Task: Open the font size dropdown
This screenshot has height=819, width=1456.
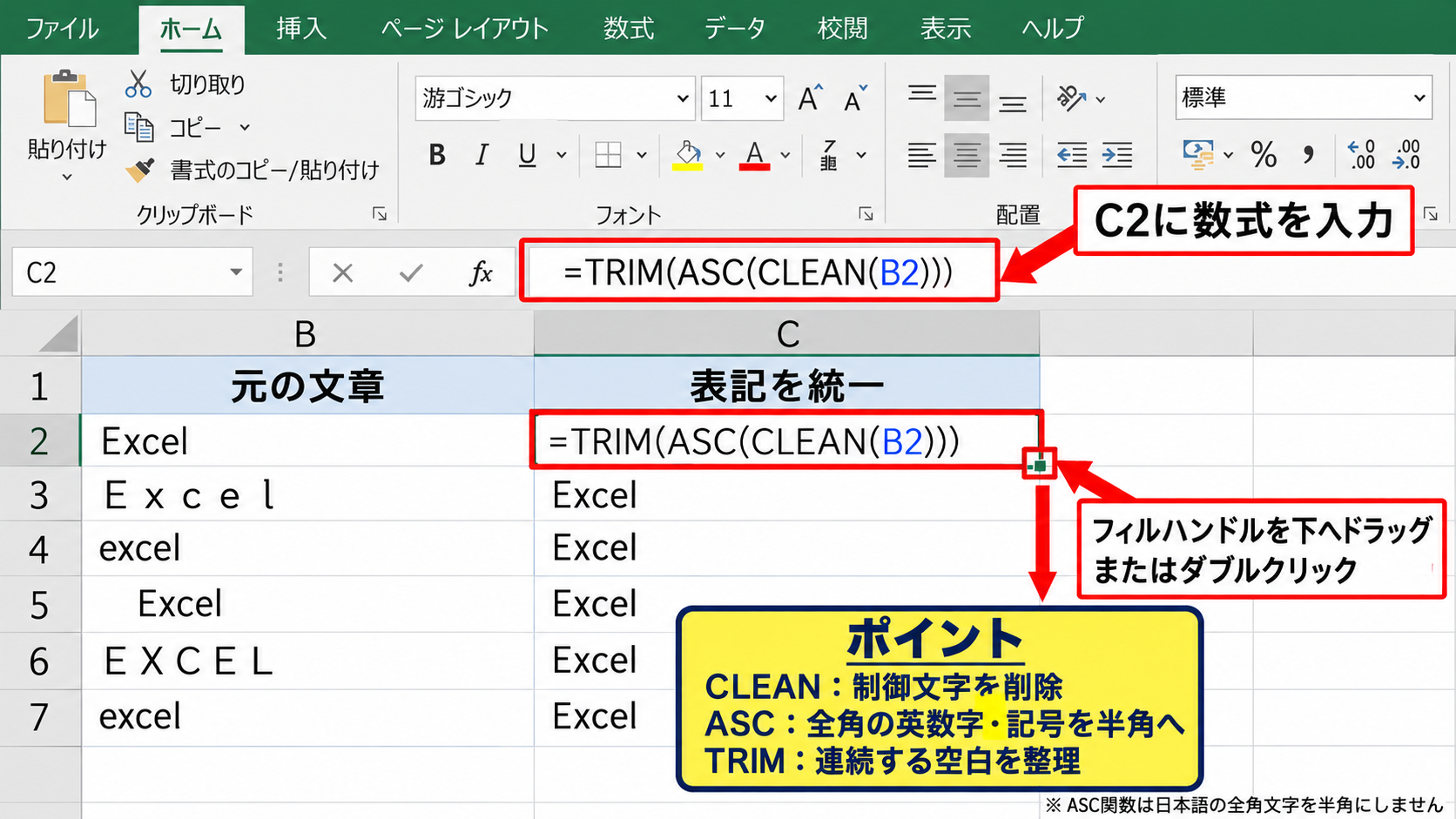Action: [771, 98]
